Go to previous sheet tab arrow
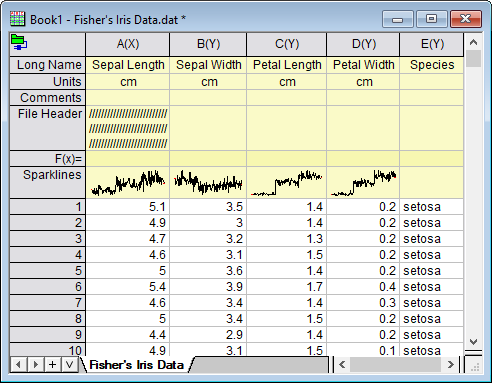This screenshot has width=492, height=383. coord(19,364)
